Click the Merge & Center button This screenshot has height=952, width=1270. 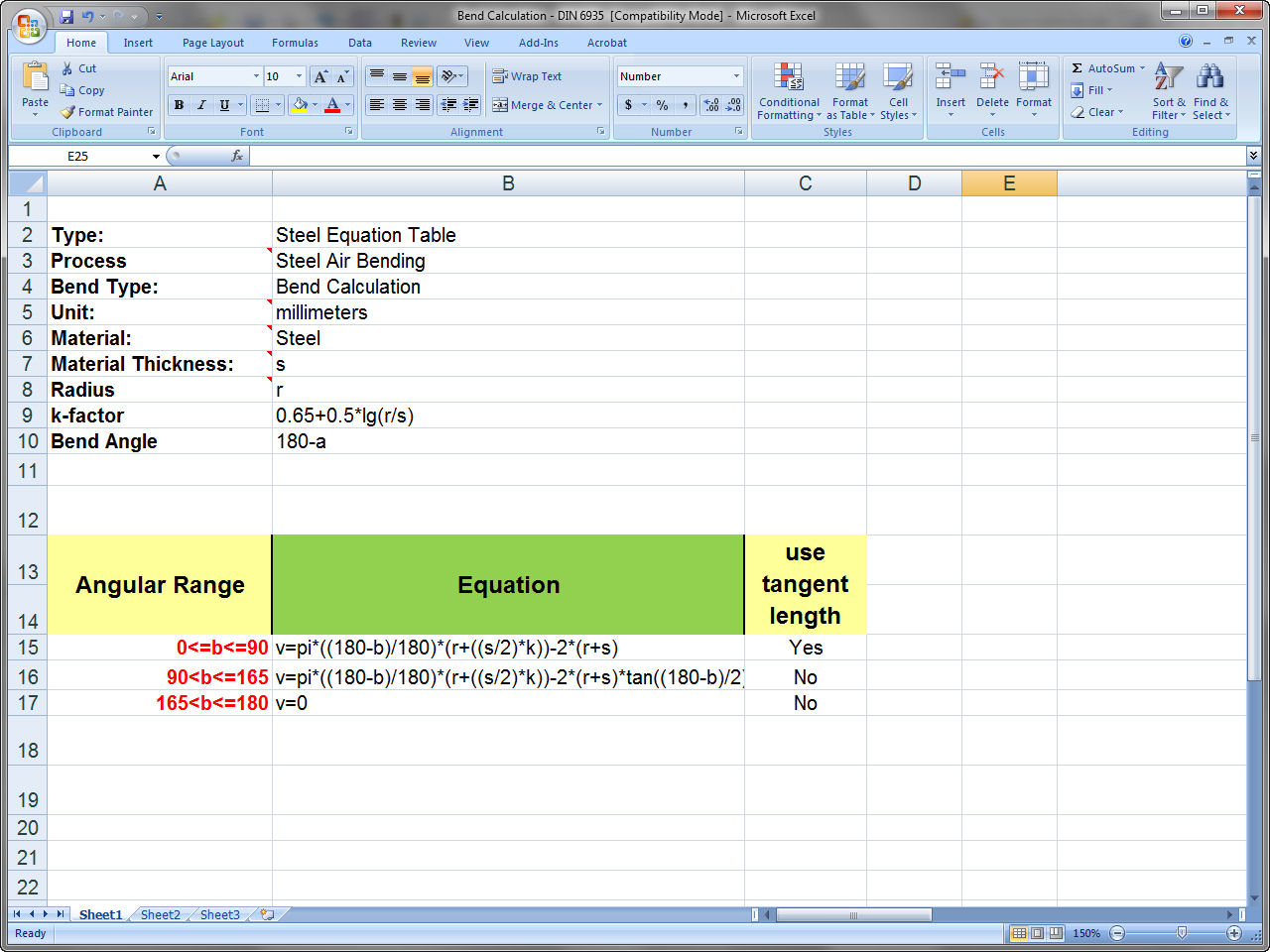[547, 105]
